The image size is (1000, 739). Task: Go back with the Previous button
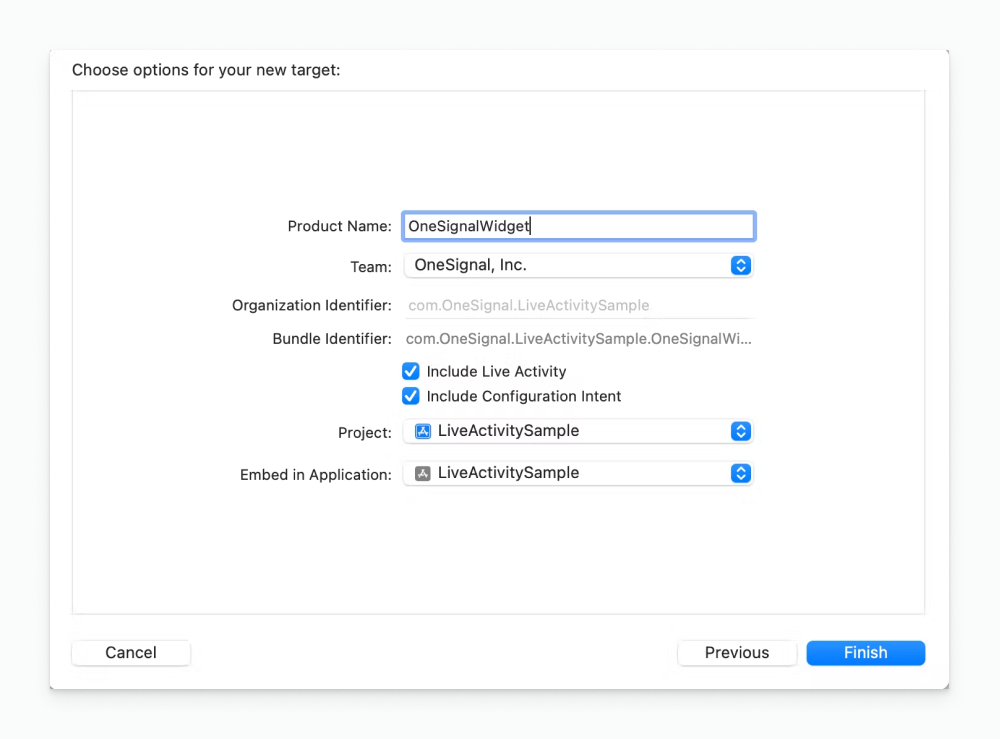(x=737, y=653)
